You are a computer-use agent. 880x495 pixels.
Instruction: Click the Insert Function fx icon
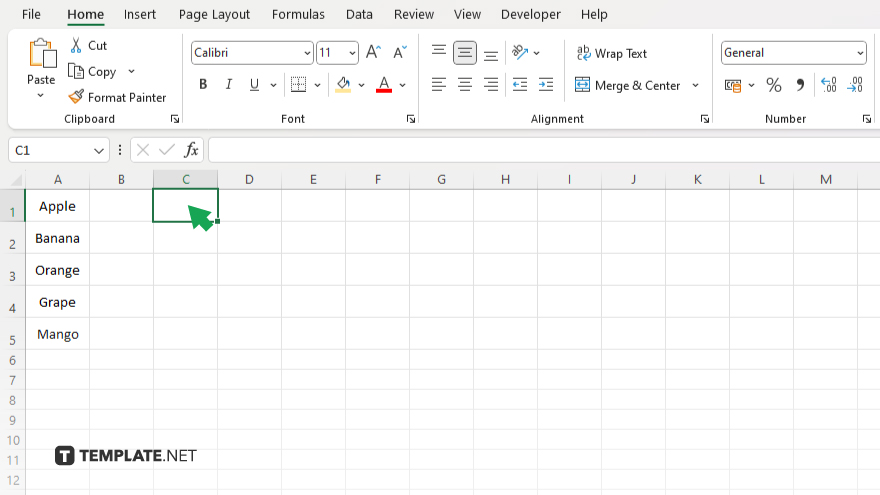coord(191,150)
